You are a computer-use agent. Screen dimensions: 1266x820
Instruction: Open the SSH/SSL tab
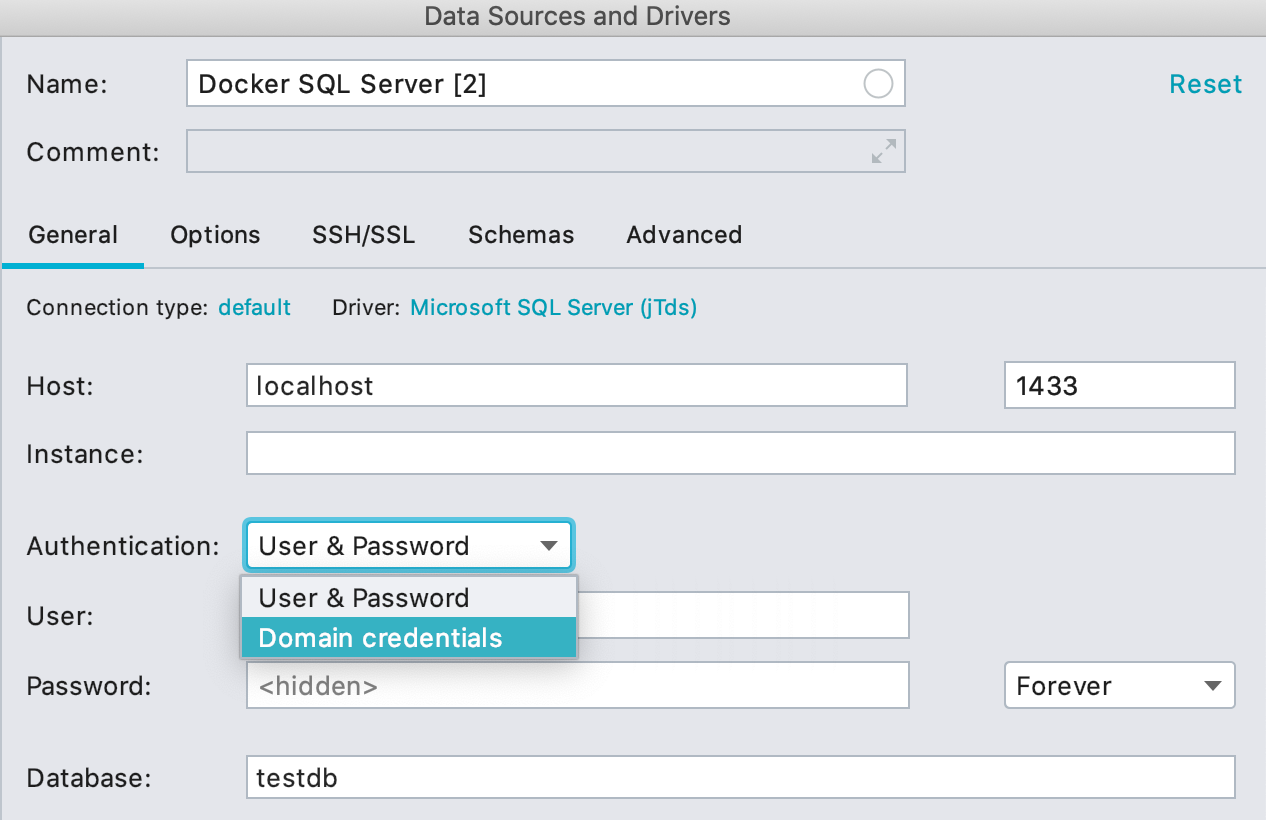(x=364, y=235)
